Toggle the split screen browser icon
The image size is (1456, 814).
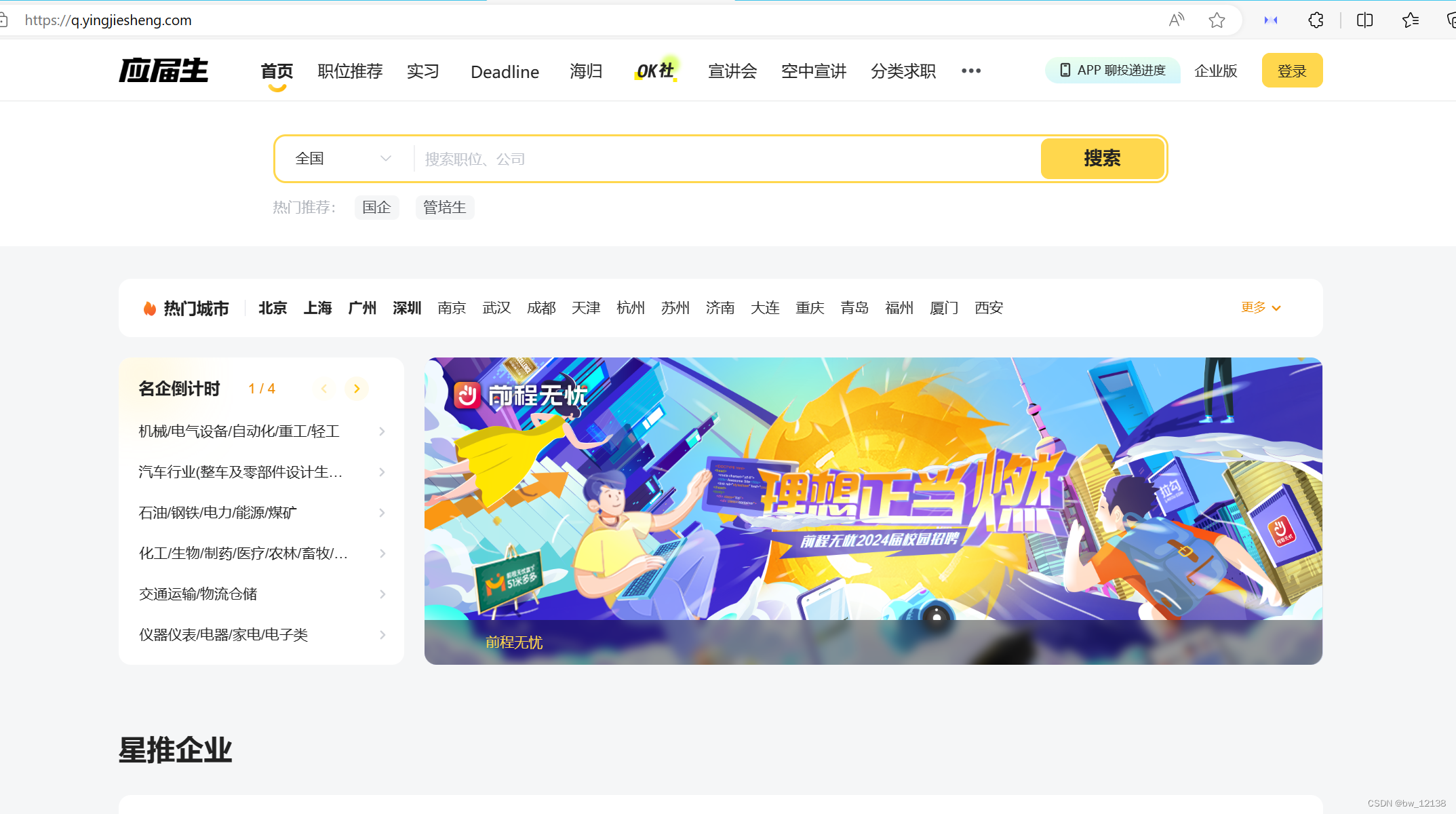click(x=1364, y=20)
